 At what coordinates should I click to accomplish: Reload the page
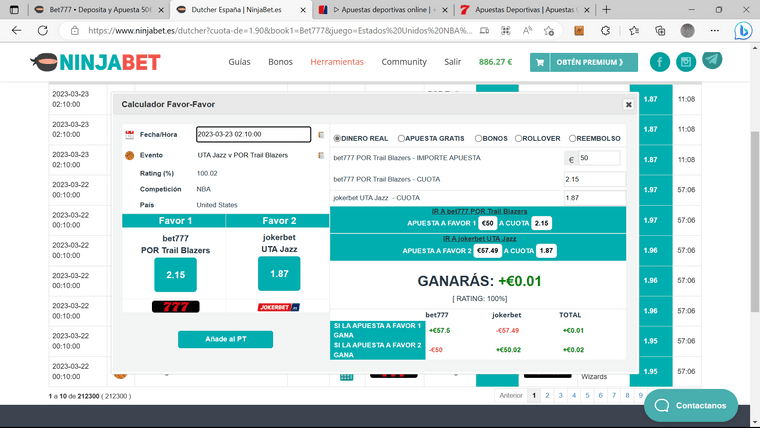[43, 31]
